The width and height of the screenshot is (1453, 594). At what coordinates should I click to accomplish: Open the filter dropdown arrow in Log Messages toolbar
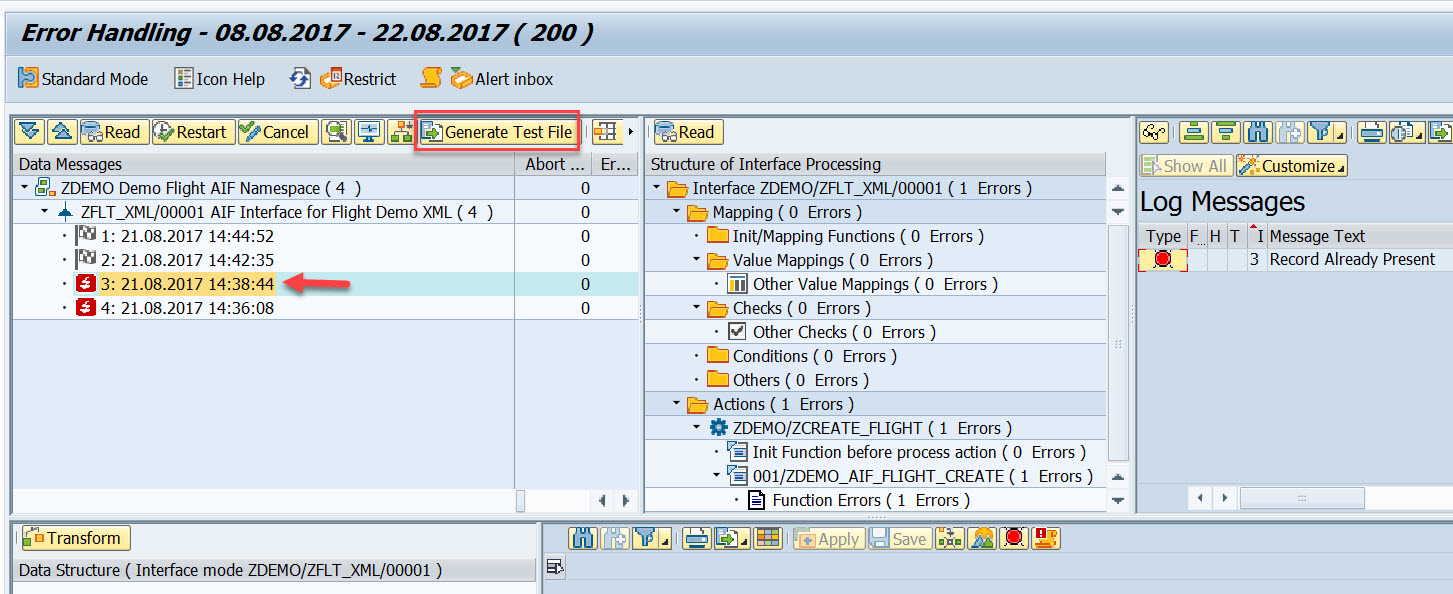point(1340,133)
